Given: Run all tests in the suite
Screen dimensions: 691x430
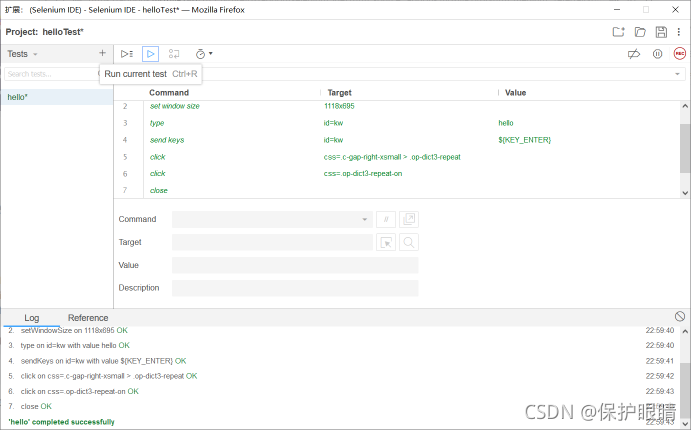Looking at the screenshot, I should 127,54.
